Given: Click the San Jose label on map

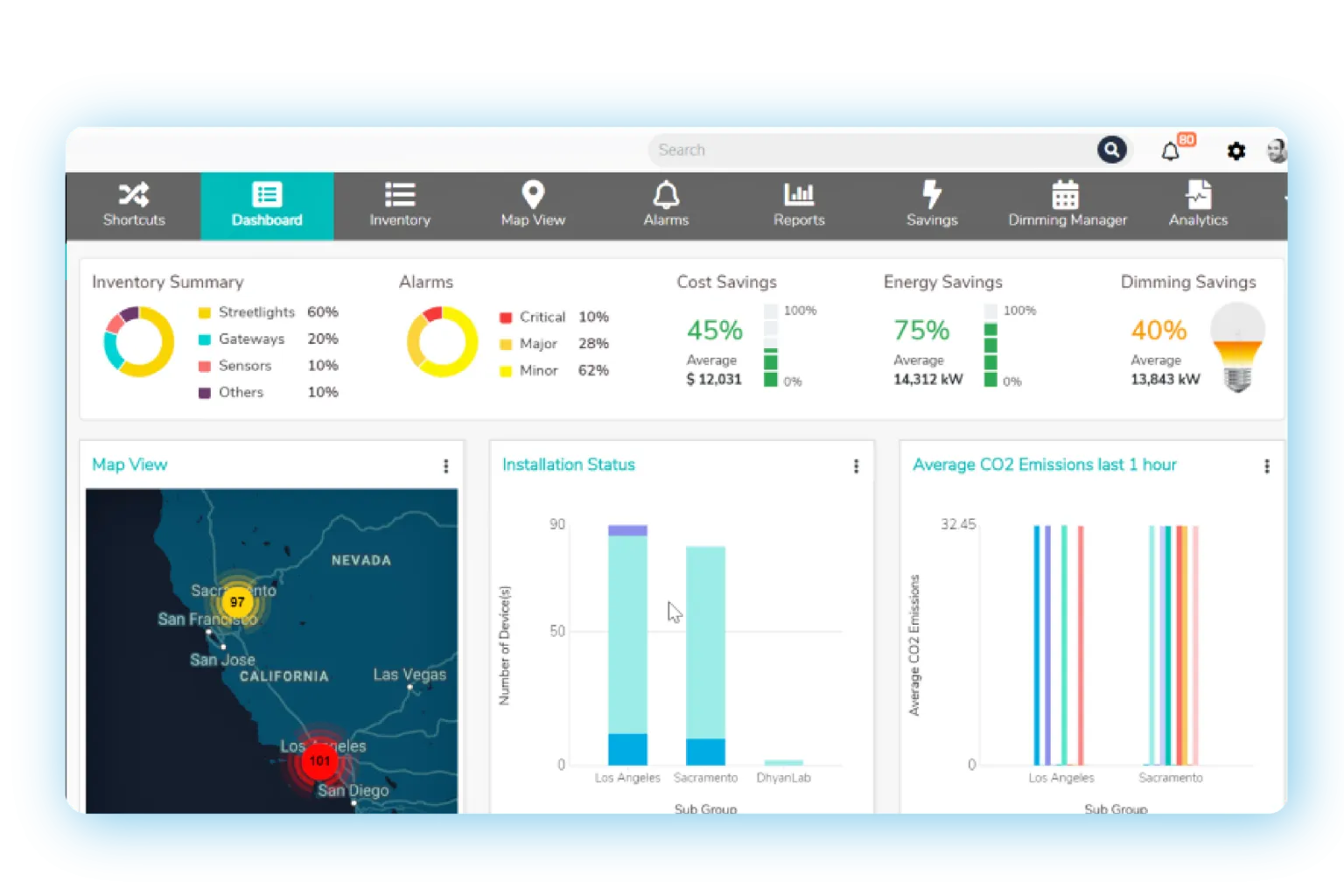Looking at the screenshot, I should pyautogui.click(x=222, y=660).
